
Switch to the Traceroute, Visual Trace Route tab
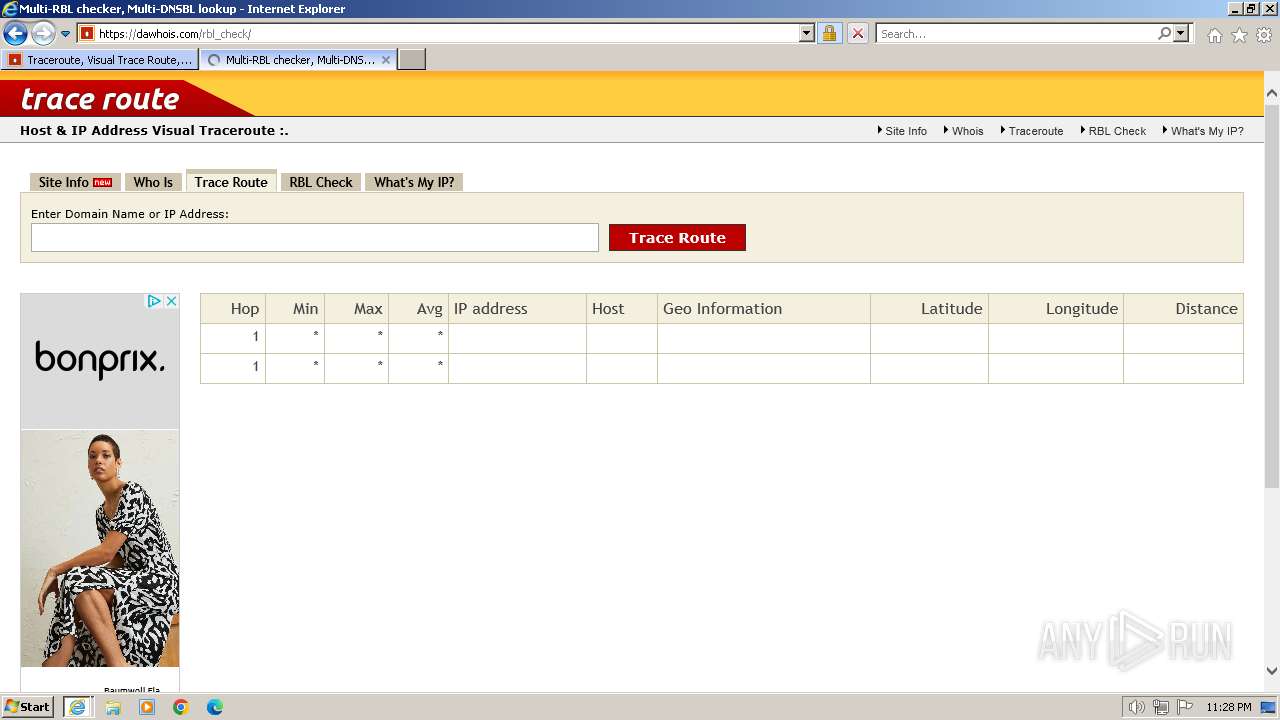(100, 60)
